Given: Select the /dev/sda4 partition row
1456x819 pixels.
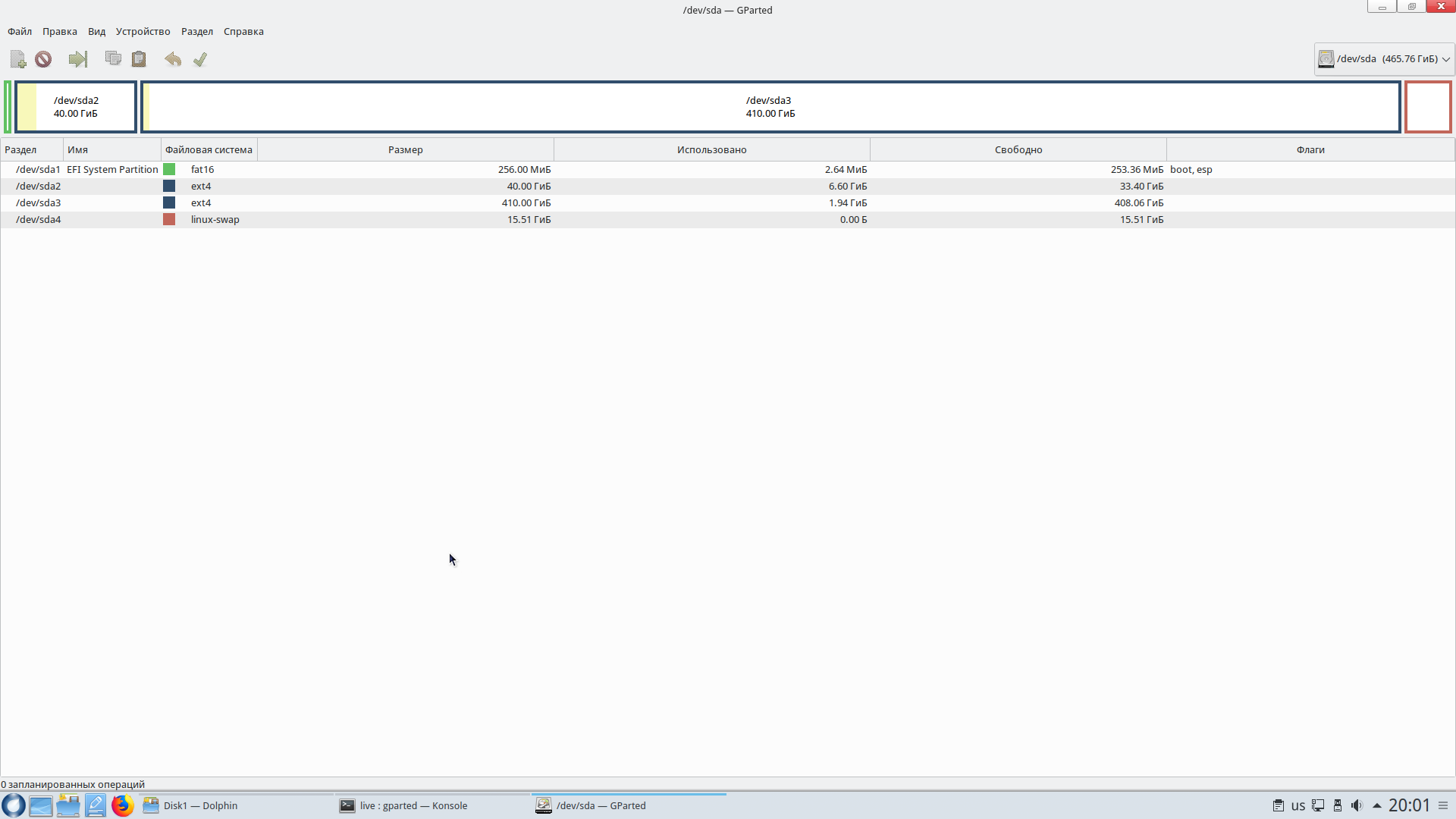Looking at the screenshot, I should tap(728, 219).
